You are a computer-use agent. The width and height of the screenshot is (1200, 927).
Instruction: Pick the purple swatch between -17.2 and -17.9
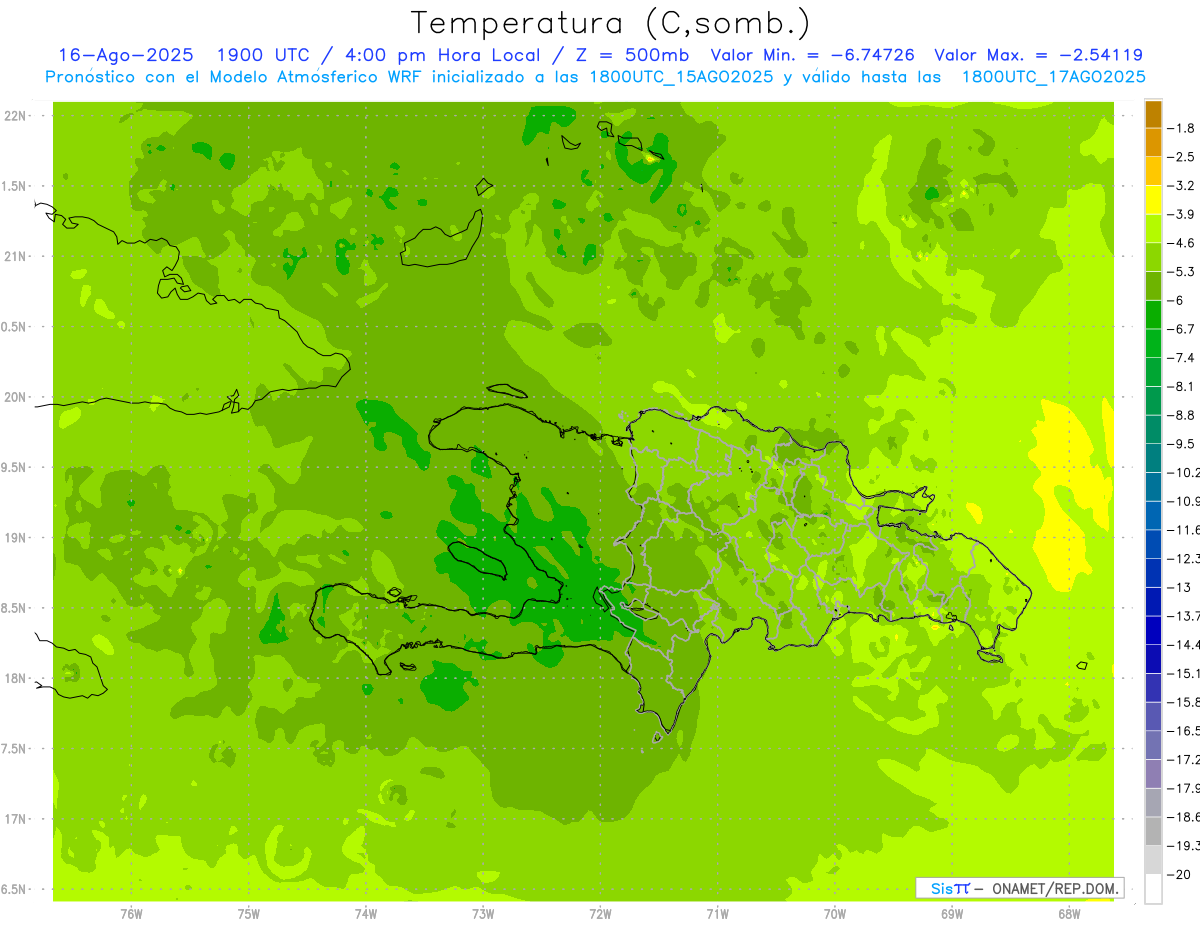(1153, 774)
